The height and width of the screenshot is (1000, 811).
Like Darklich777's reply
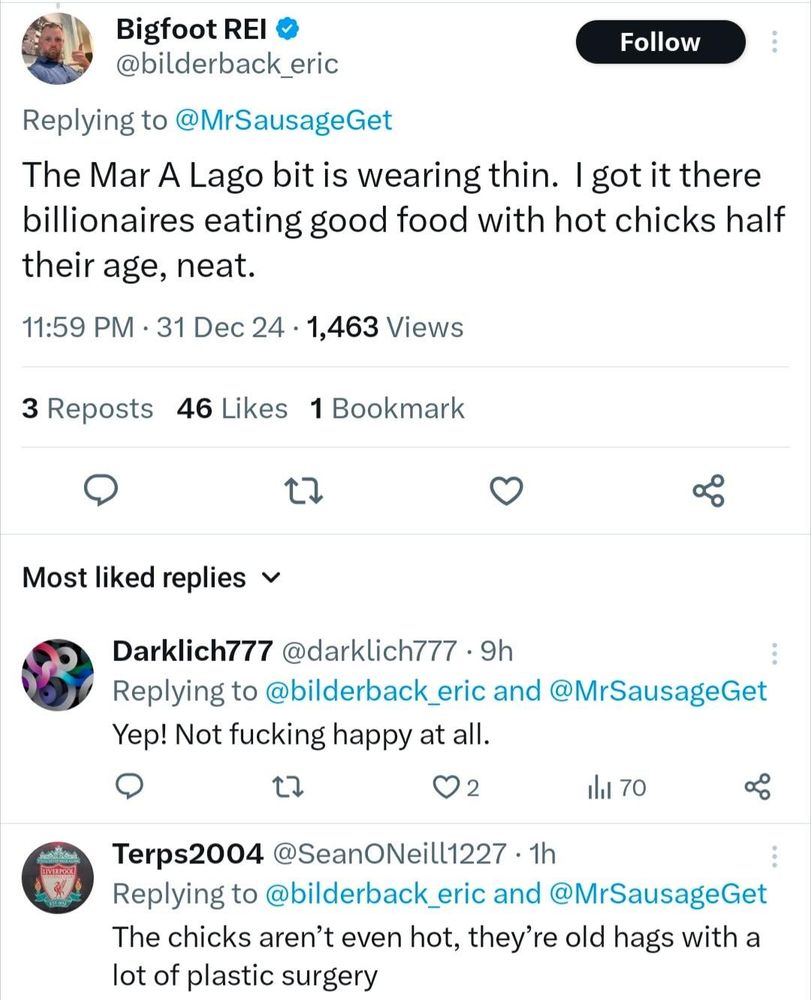[454, 788]
